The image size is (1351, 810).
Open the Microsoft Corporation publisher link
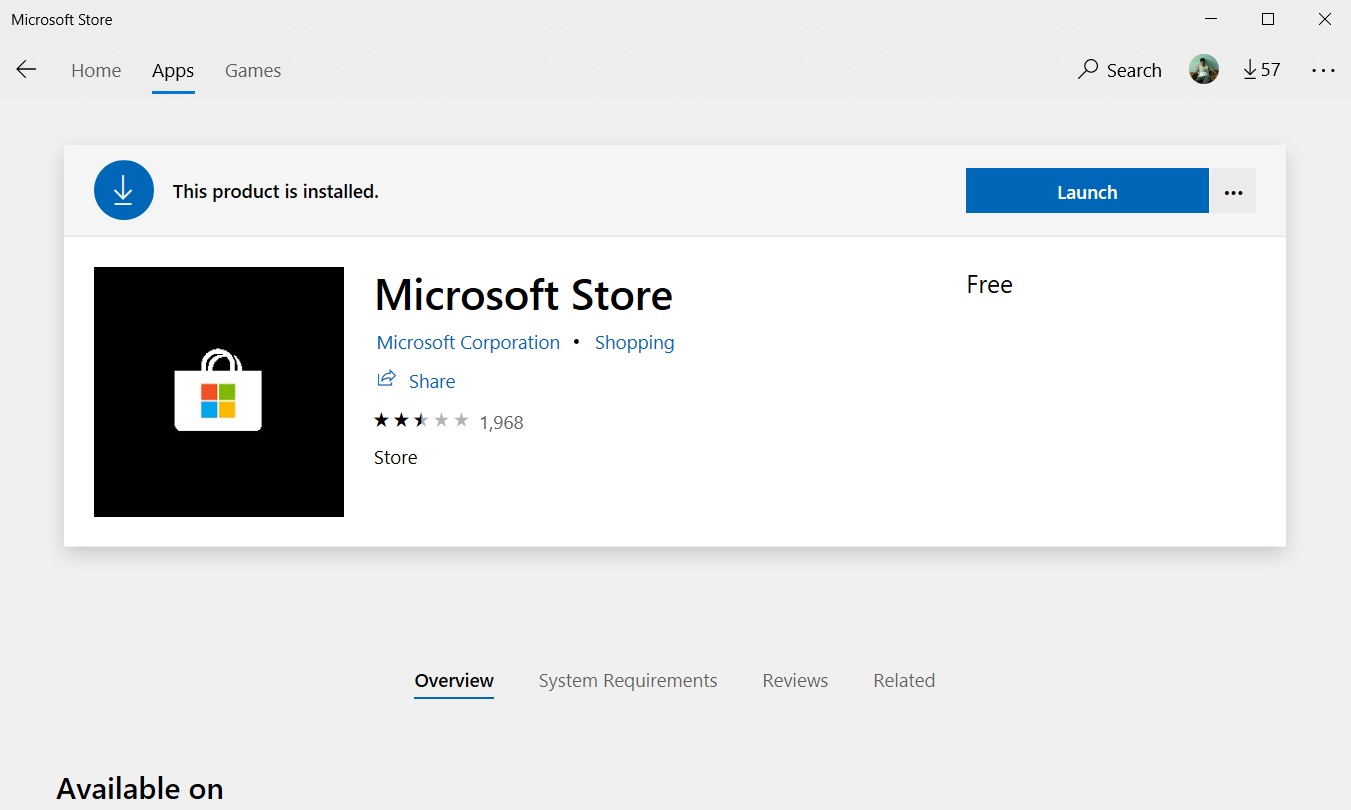(468, 342)
